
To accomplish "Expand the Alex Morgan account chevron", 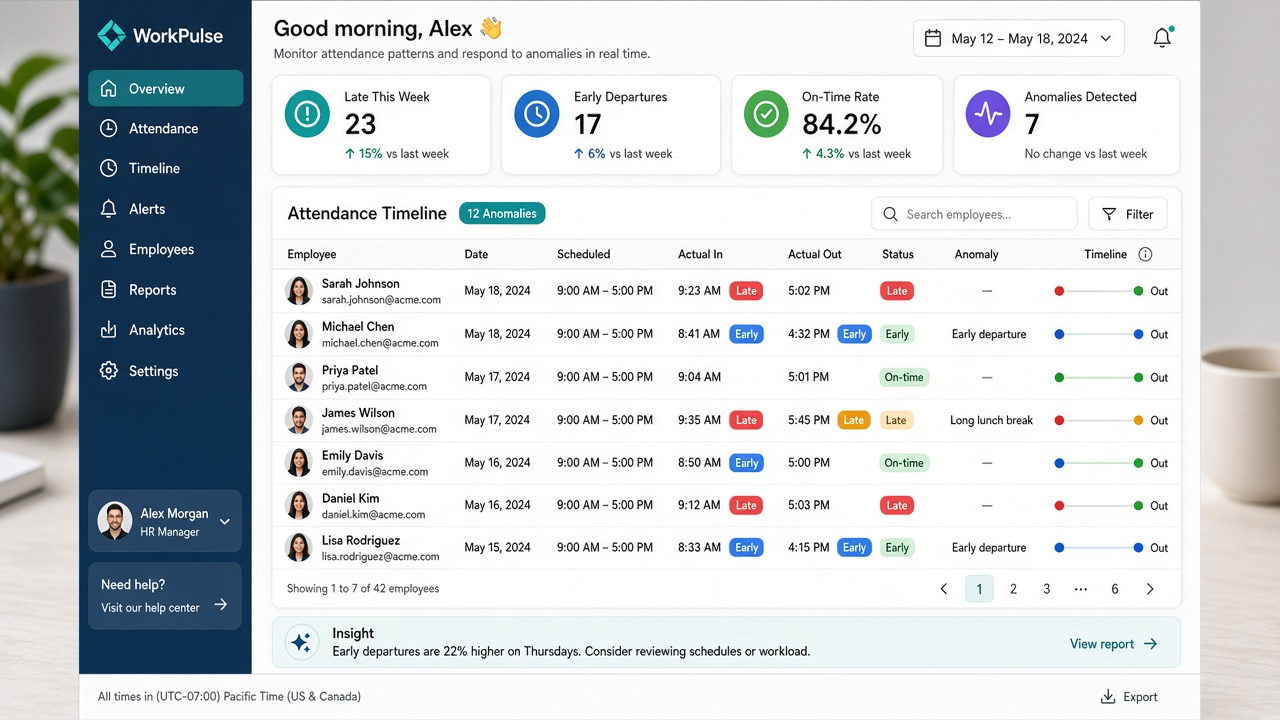I will (225, 521).
